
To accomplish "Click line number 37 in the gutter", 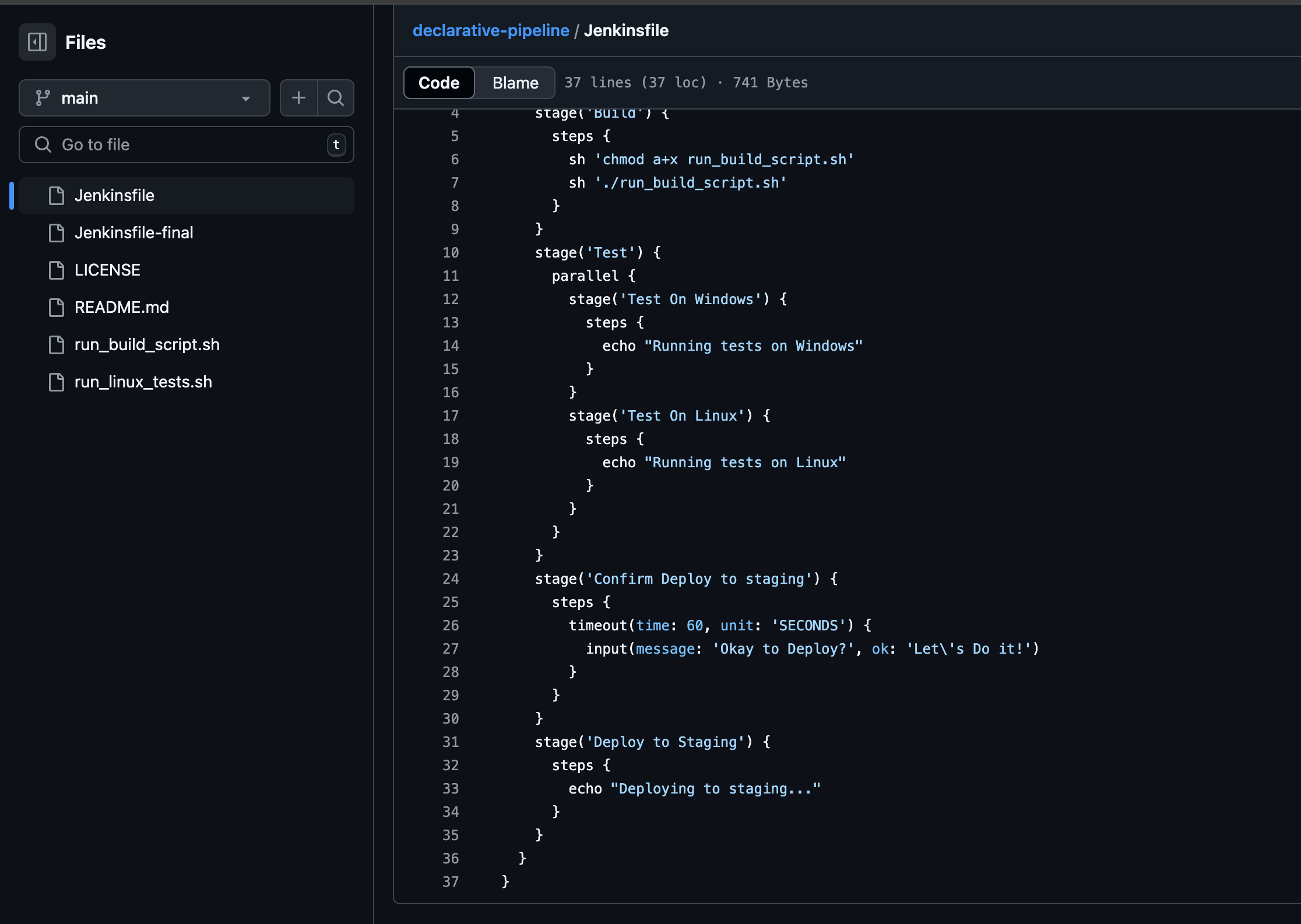I will (x=451, y=882).
